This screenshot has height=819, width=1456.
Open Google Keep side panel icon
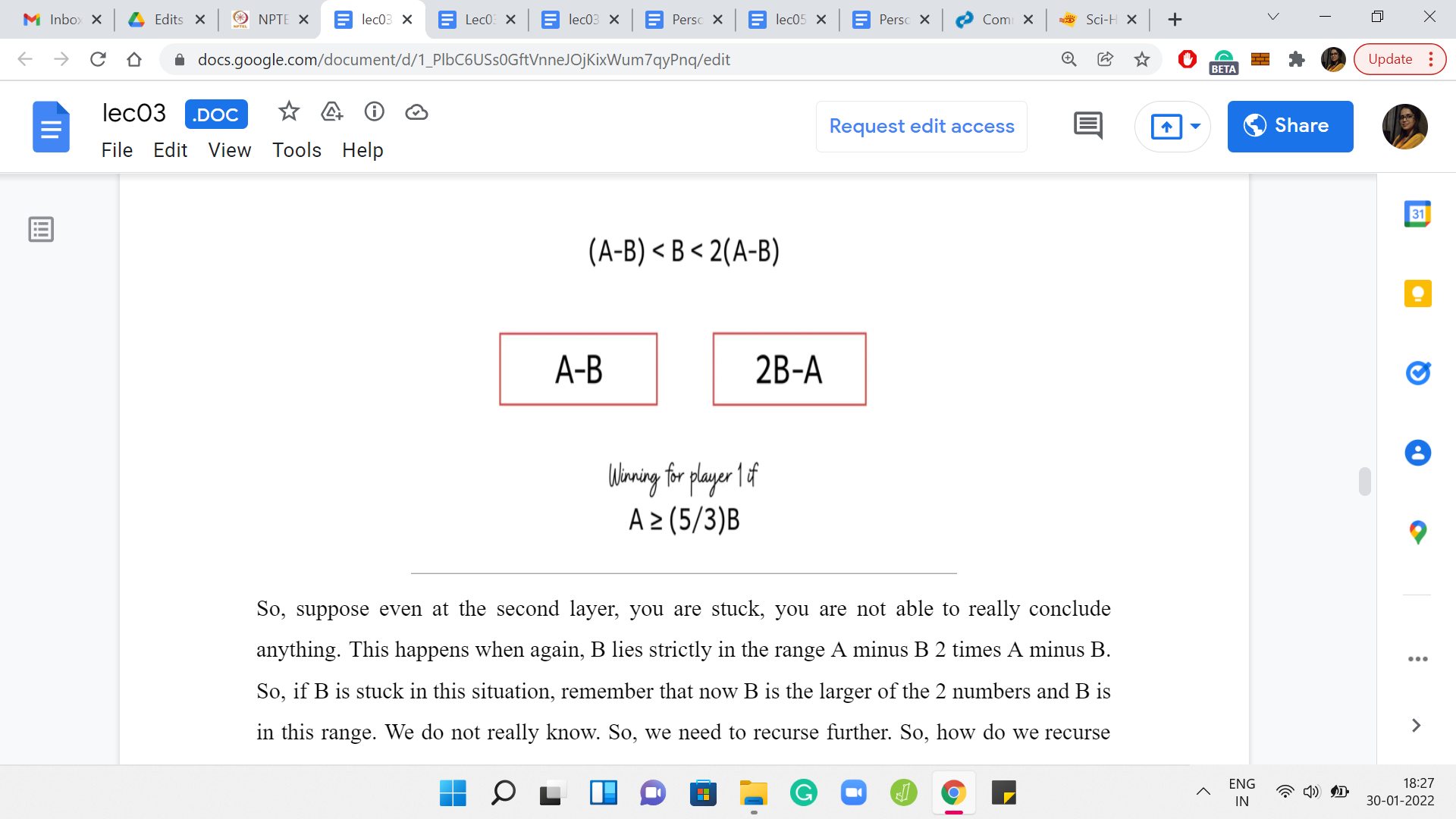pyautogui.click(x=1417, y=293)
